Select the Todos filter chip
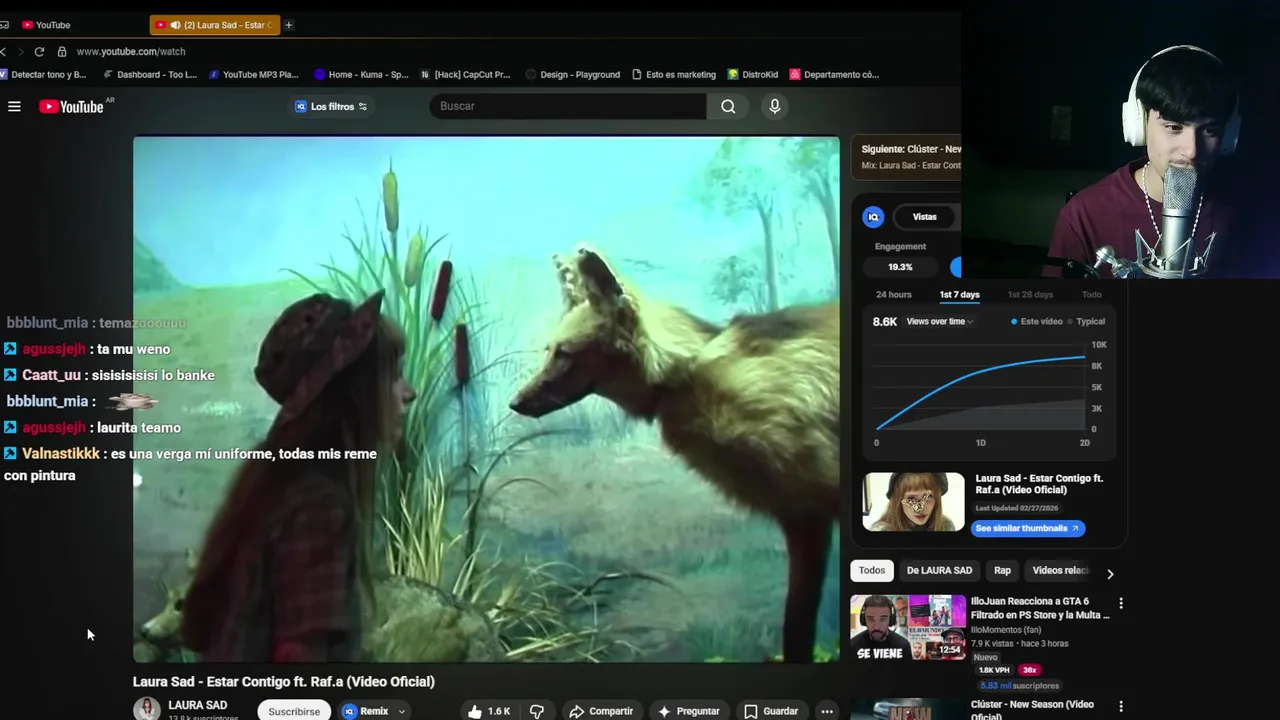The width and height of the screenshot is (1280, 720). click(x=872, y=571)
